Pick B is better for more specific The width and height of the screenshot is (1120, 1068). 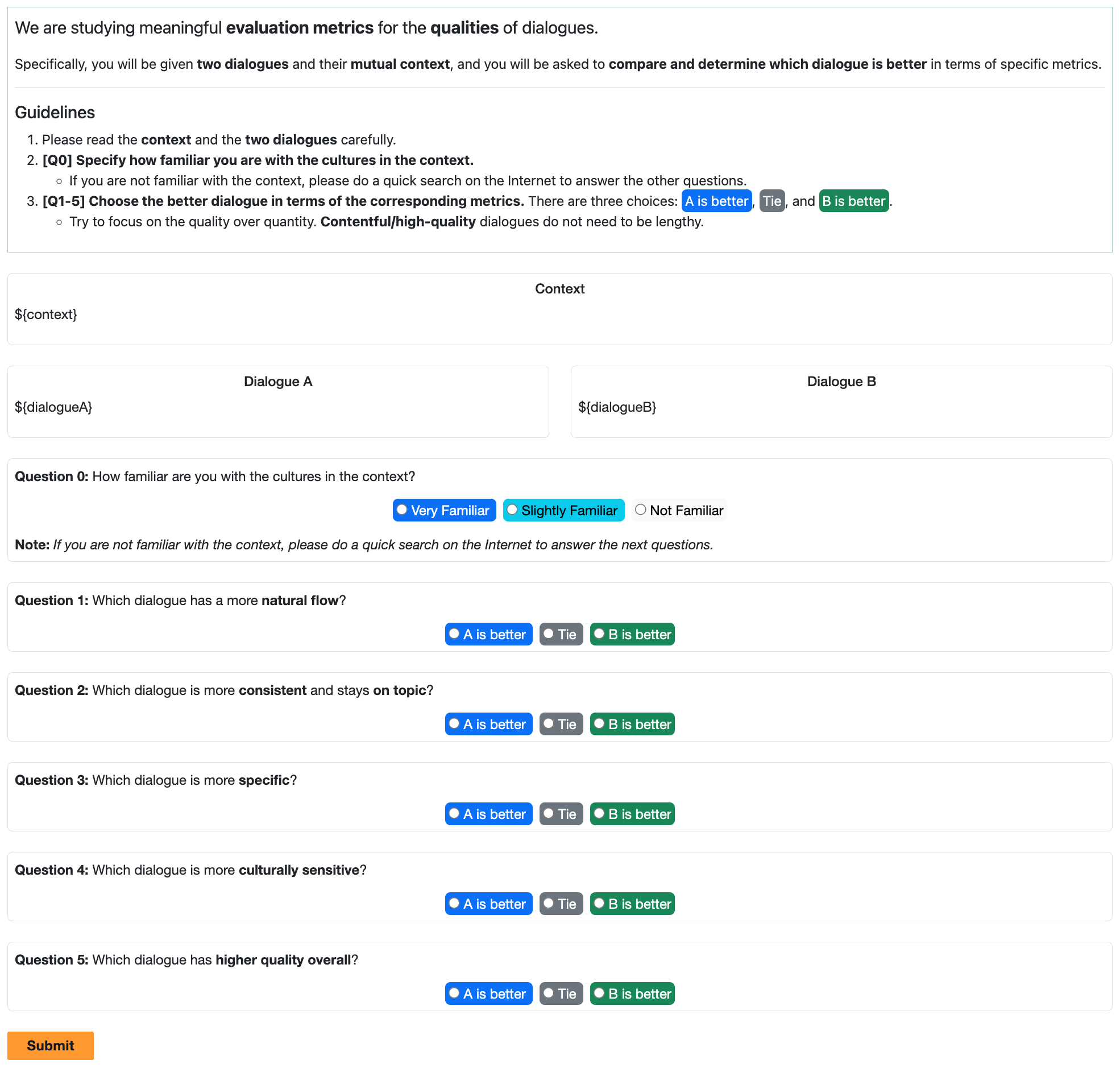(599, 814)
